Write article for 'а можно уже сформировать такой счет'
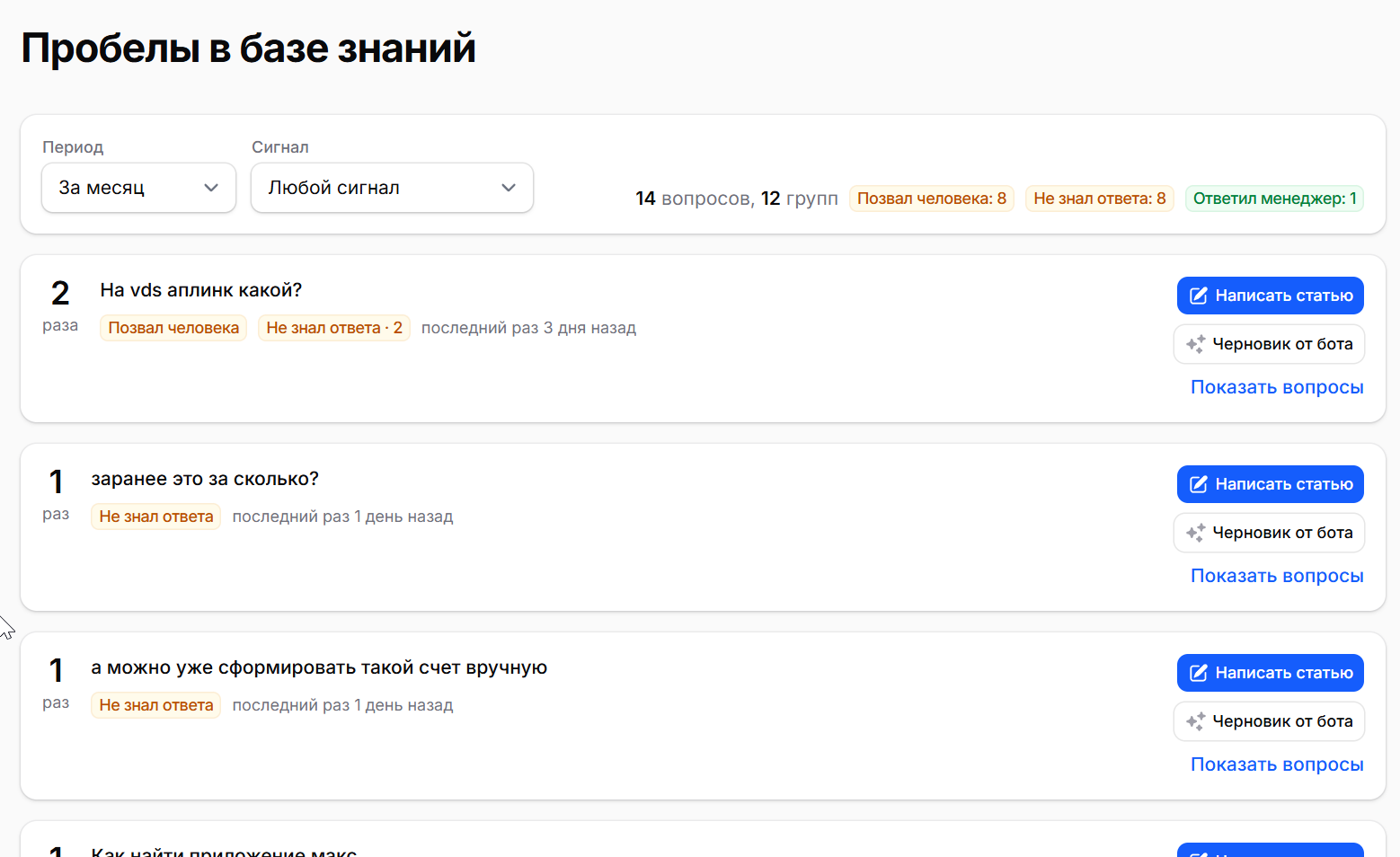This screenshot has height=857, width=1400. 1271,673
